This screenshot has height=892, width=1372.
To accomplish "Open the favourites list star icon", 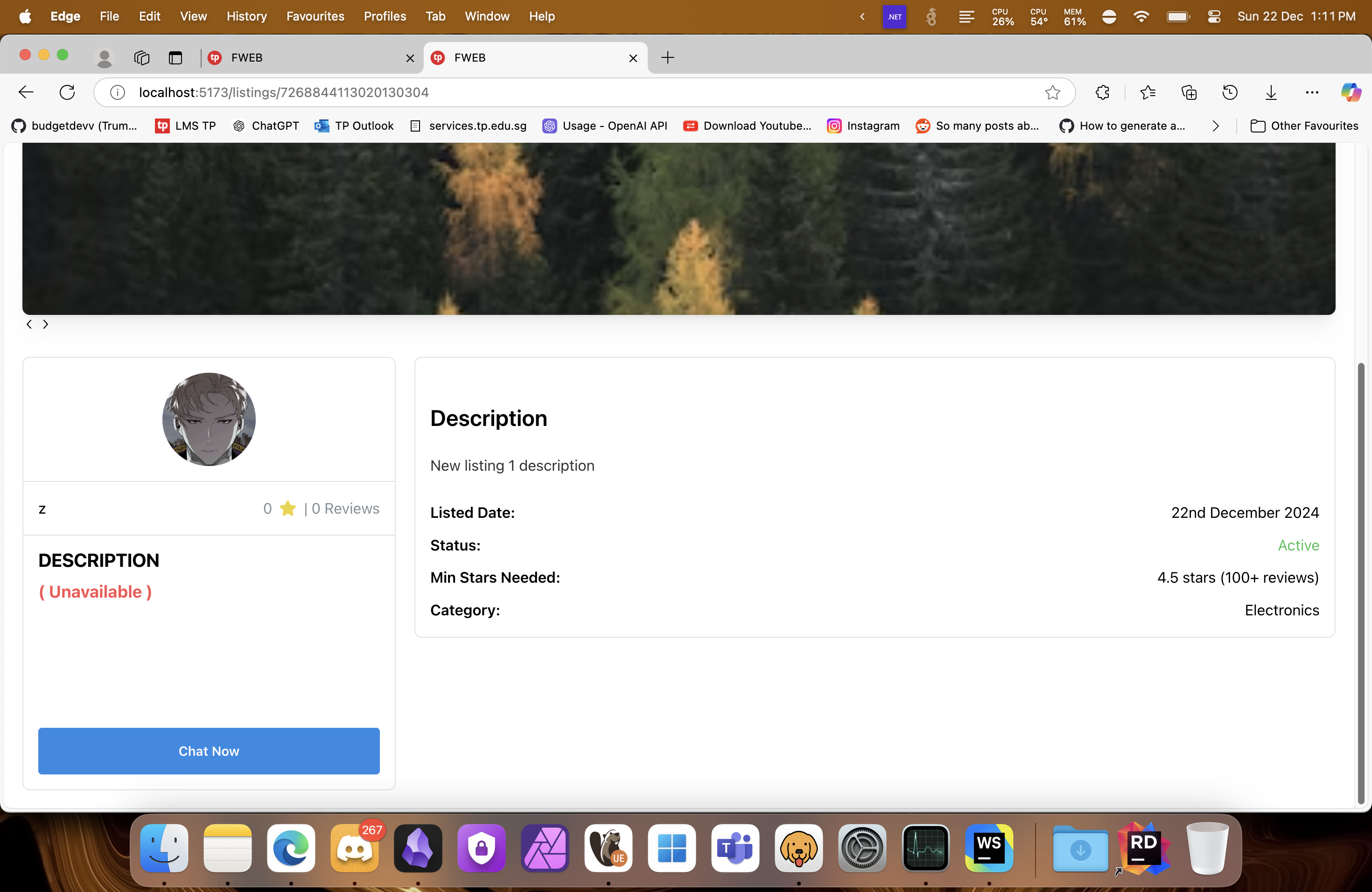I will pos(1147,92).
